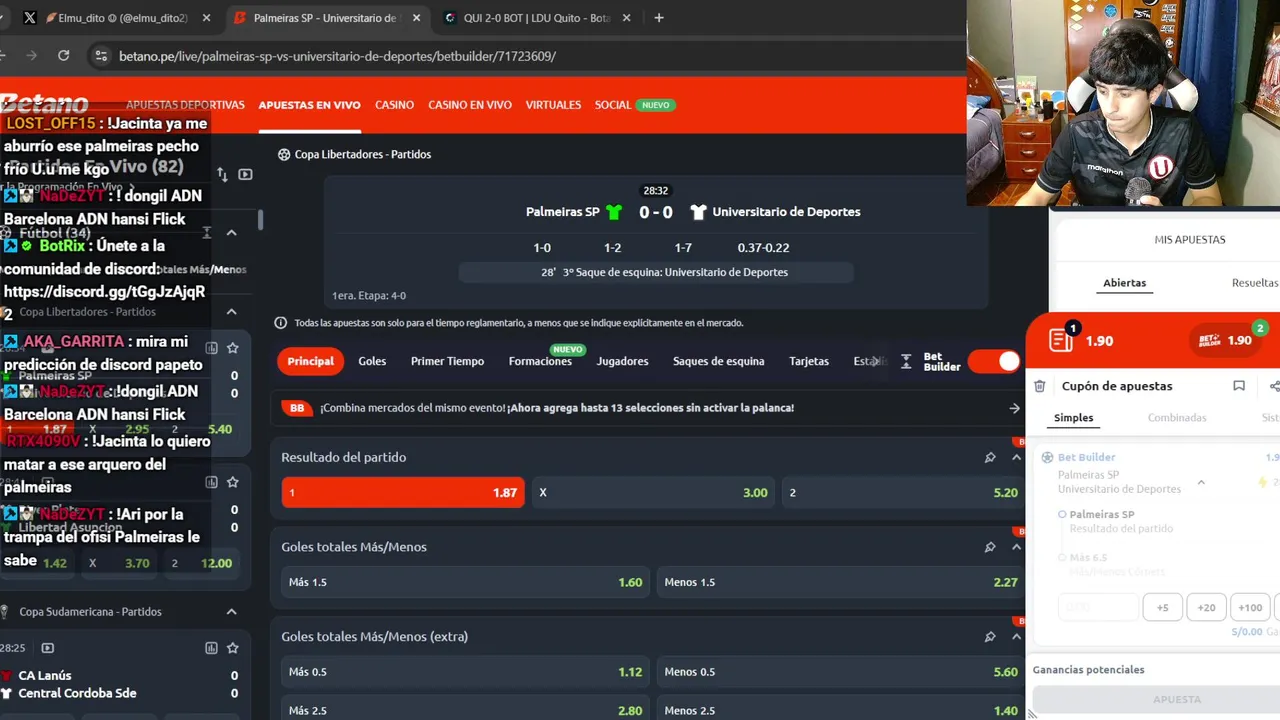
Task: Pin the Goles totales Más/Menos (extra) market
Action: 990,636
